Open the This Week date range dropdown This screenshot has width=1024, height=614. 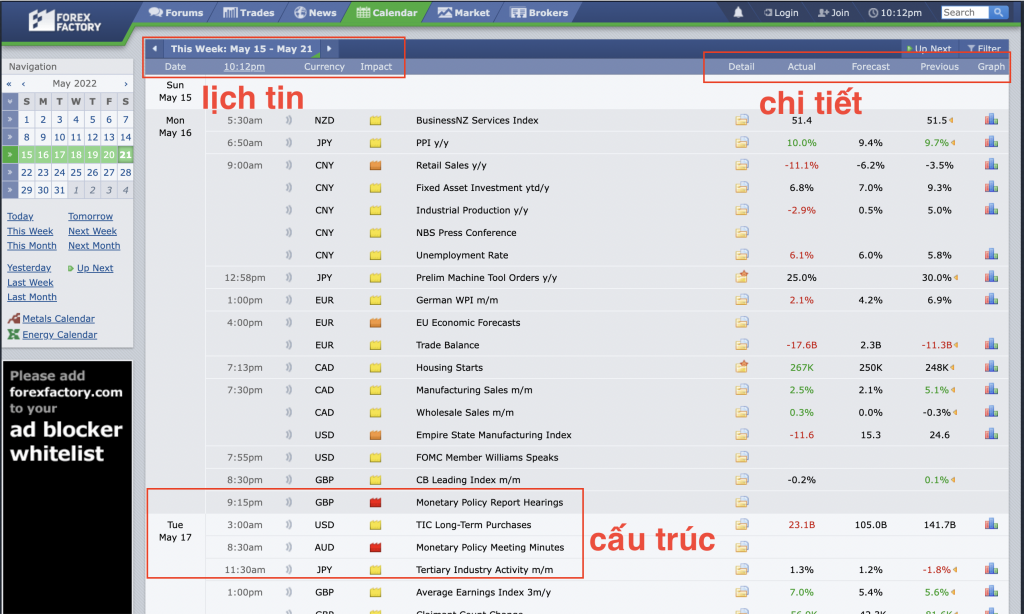pos(242,48)
